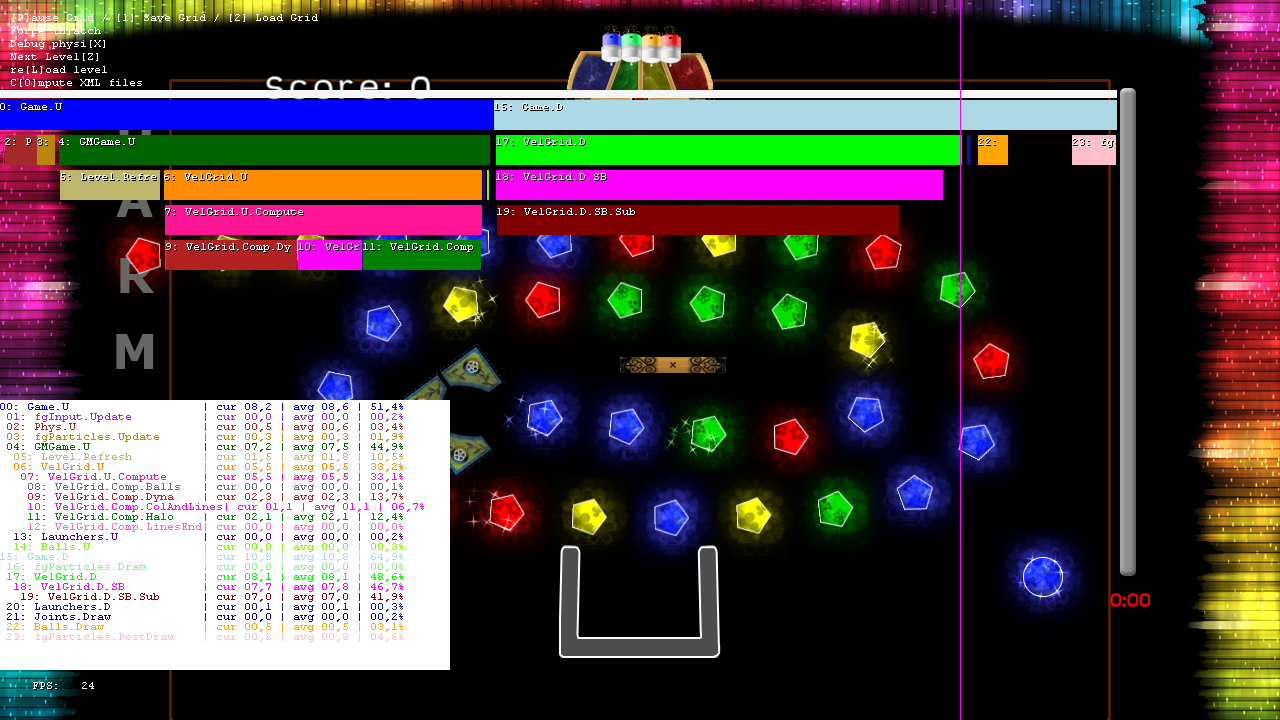Click the 'Debug physi[X]' hint text
Viewport: 1280px width, 720px height.
coord(58,44)
